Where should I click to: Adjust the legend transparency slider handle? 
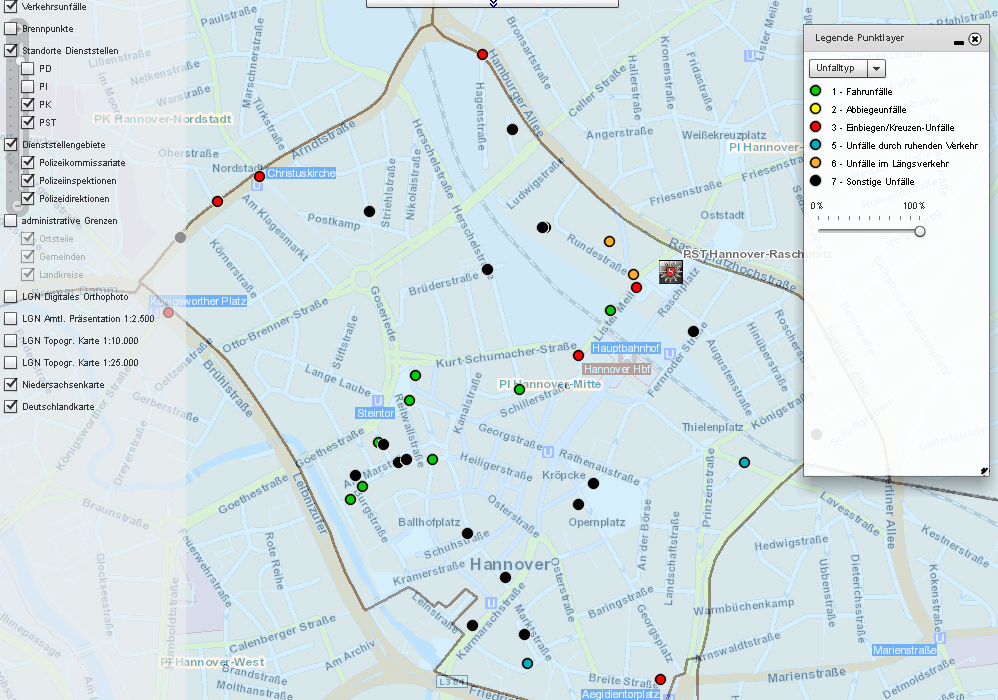pyautogui.click(x=920, y=232)
